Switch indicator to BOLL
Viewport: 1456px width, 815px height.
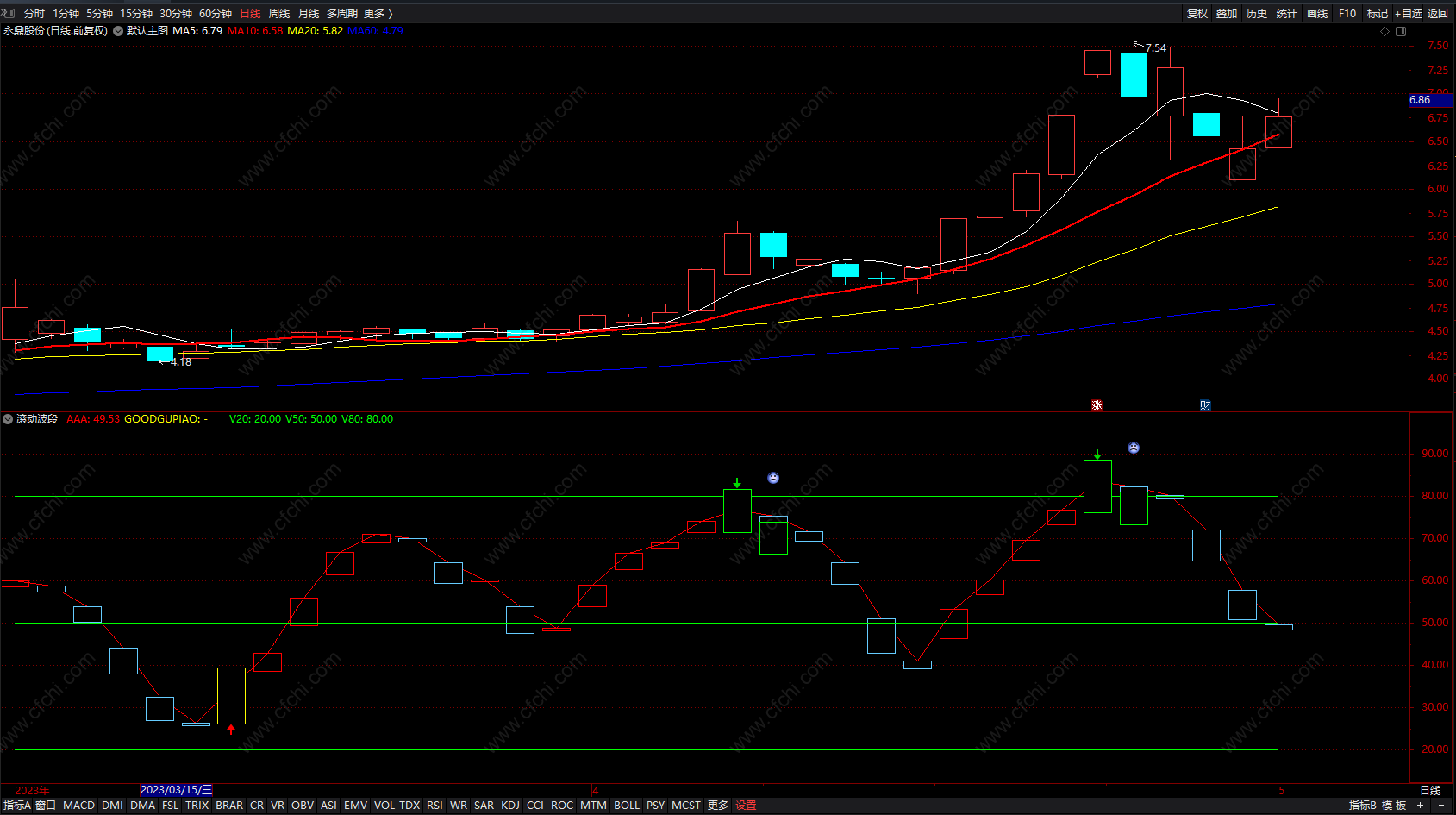point(627,806)
